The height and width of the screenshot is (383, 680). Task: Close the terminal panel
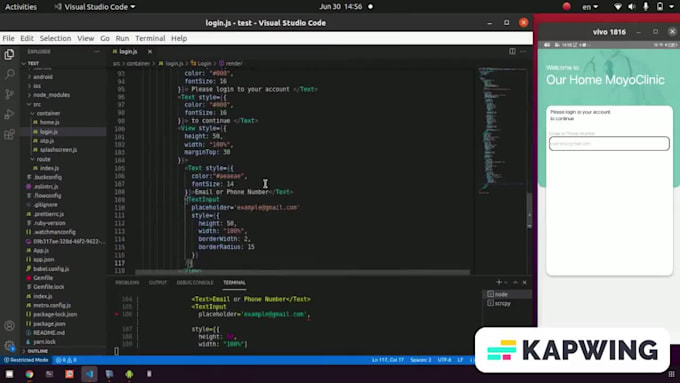point(524,282)
